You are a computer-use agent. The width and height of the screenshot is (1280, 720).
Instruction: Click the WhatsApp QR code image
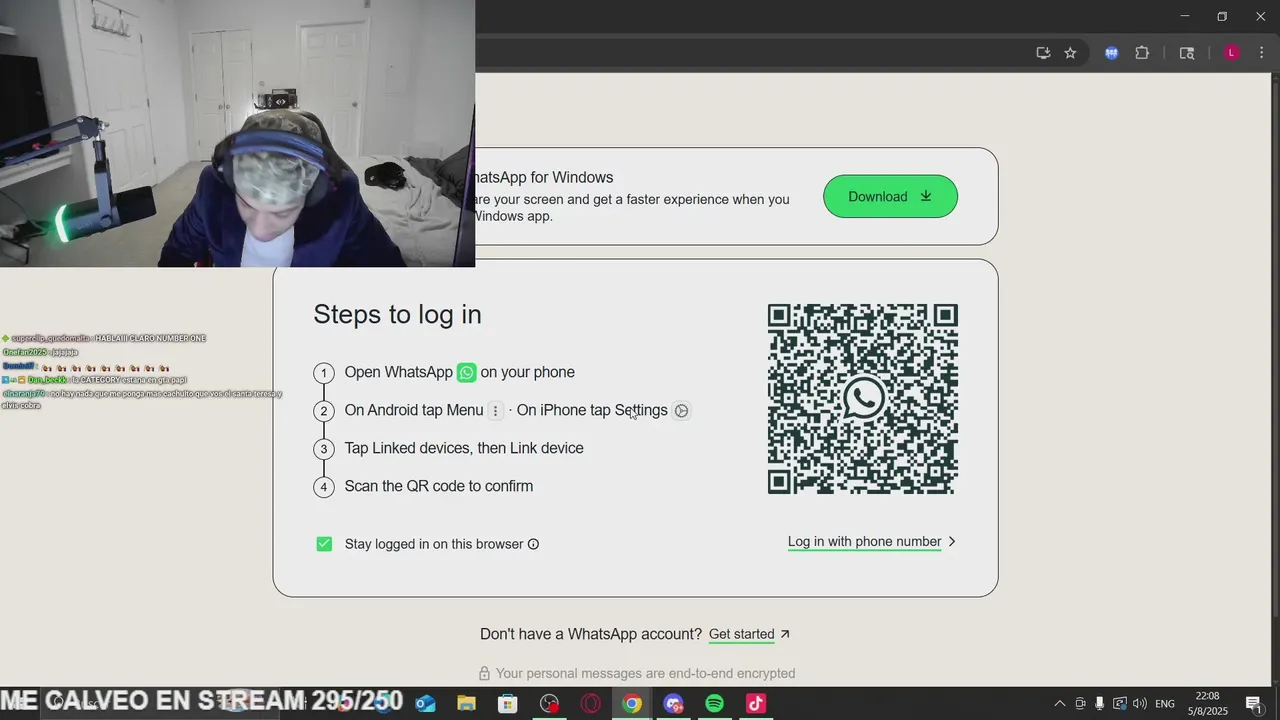coord(862,399)
